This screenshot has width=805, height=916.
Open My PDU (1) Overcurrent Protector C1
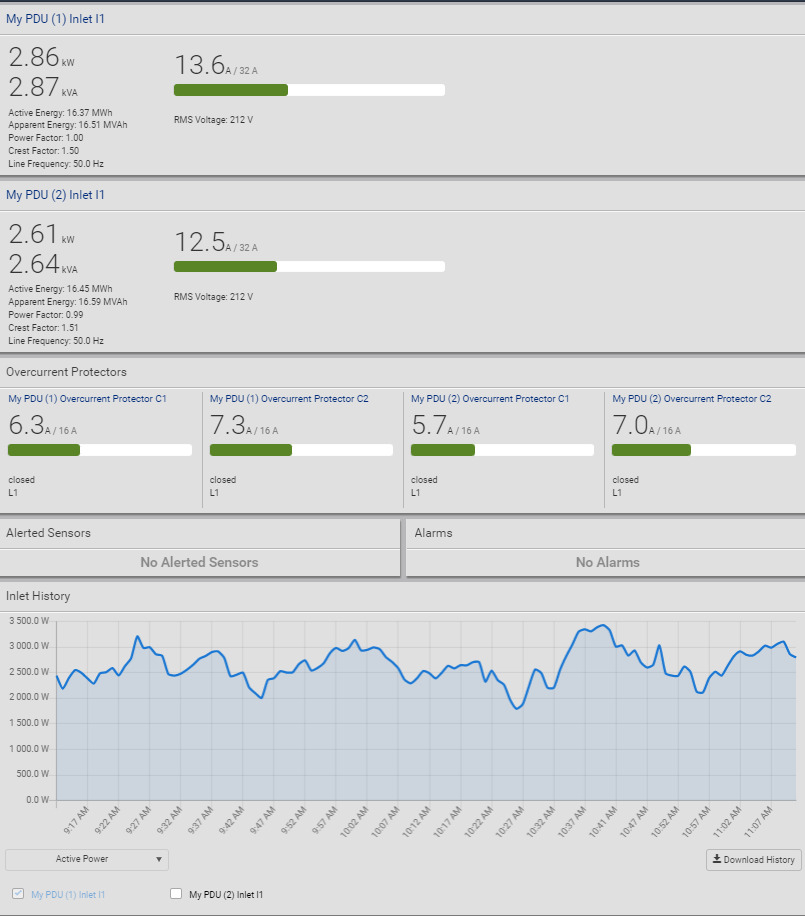tap(87, 398)
